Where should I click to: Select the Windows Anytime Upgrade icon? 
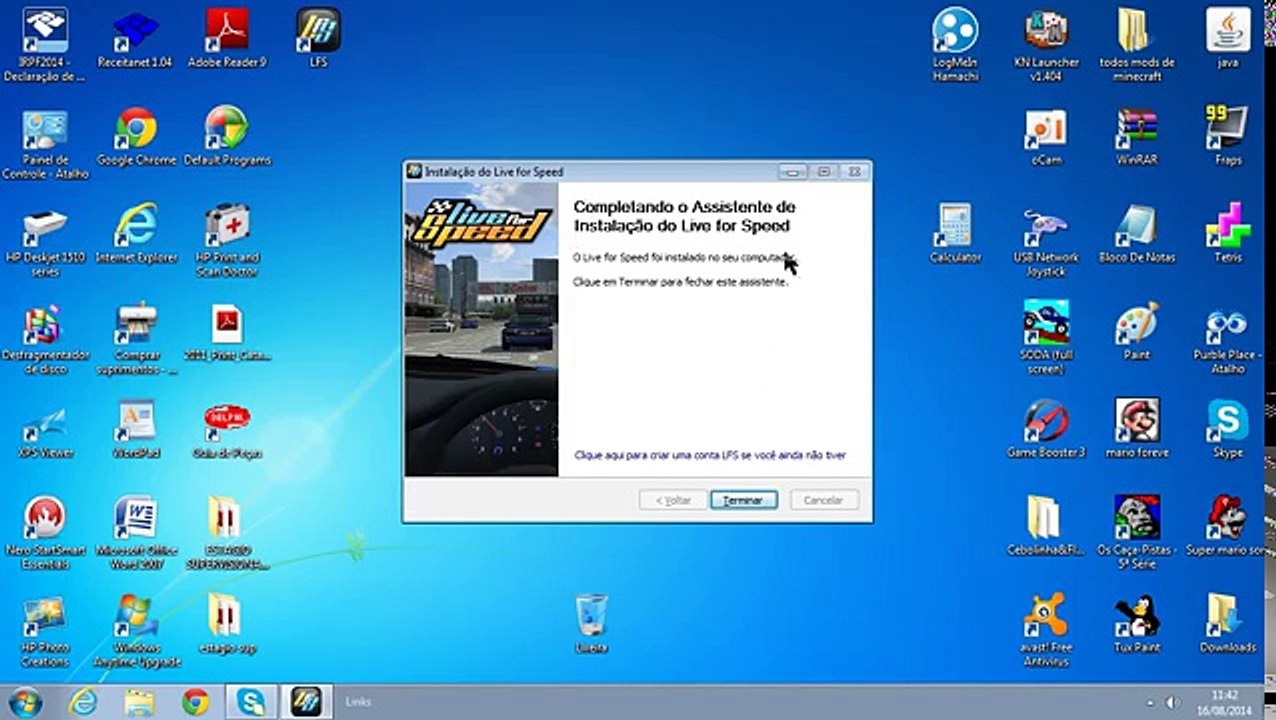pyautogui.click(x=136, y=632)
